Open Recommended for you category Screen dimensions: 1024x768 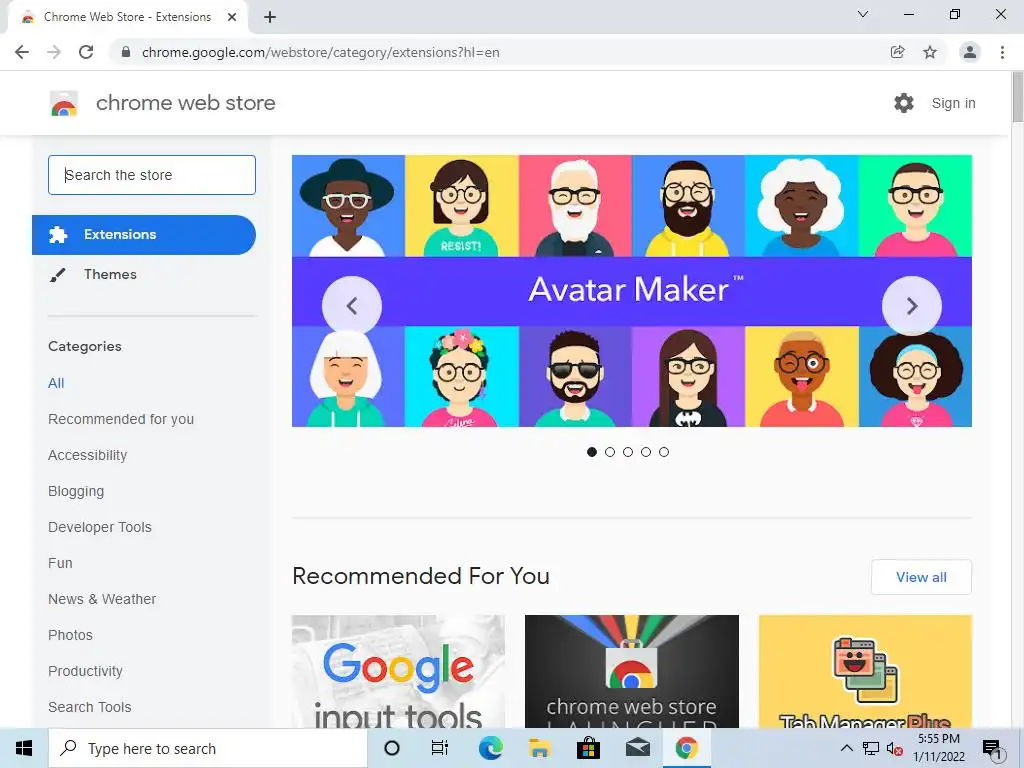[121, 419]
